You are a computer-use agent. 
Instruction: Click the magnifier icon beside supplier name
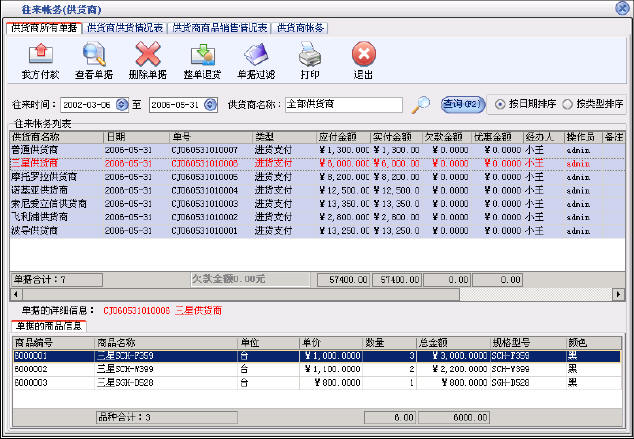[x=422, y=104]
